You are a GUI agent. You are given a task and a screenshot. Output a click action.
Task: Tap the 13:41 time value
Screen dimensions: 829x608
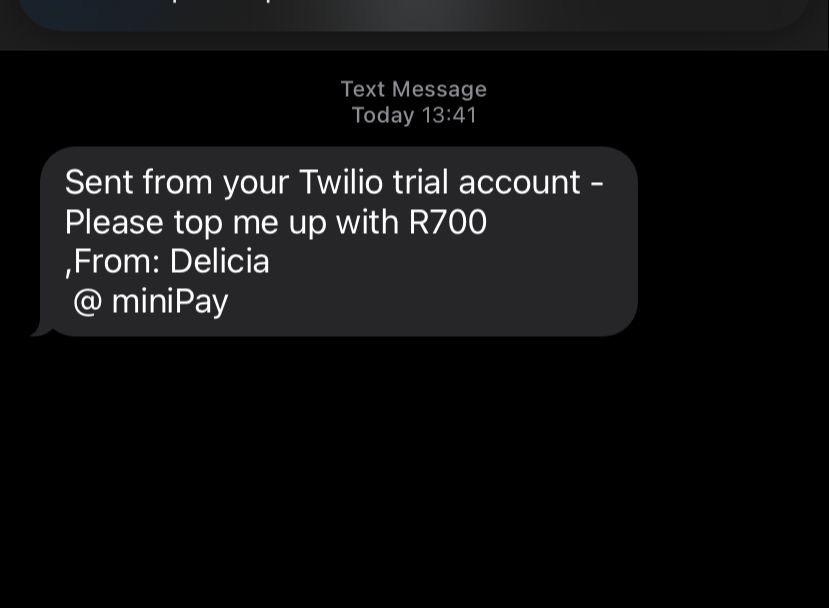(x=449, y=115)
